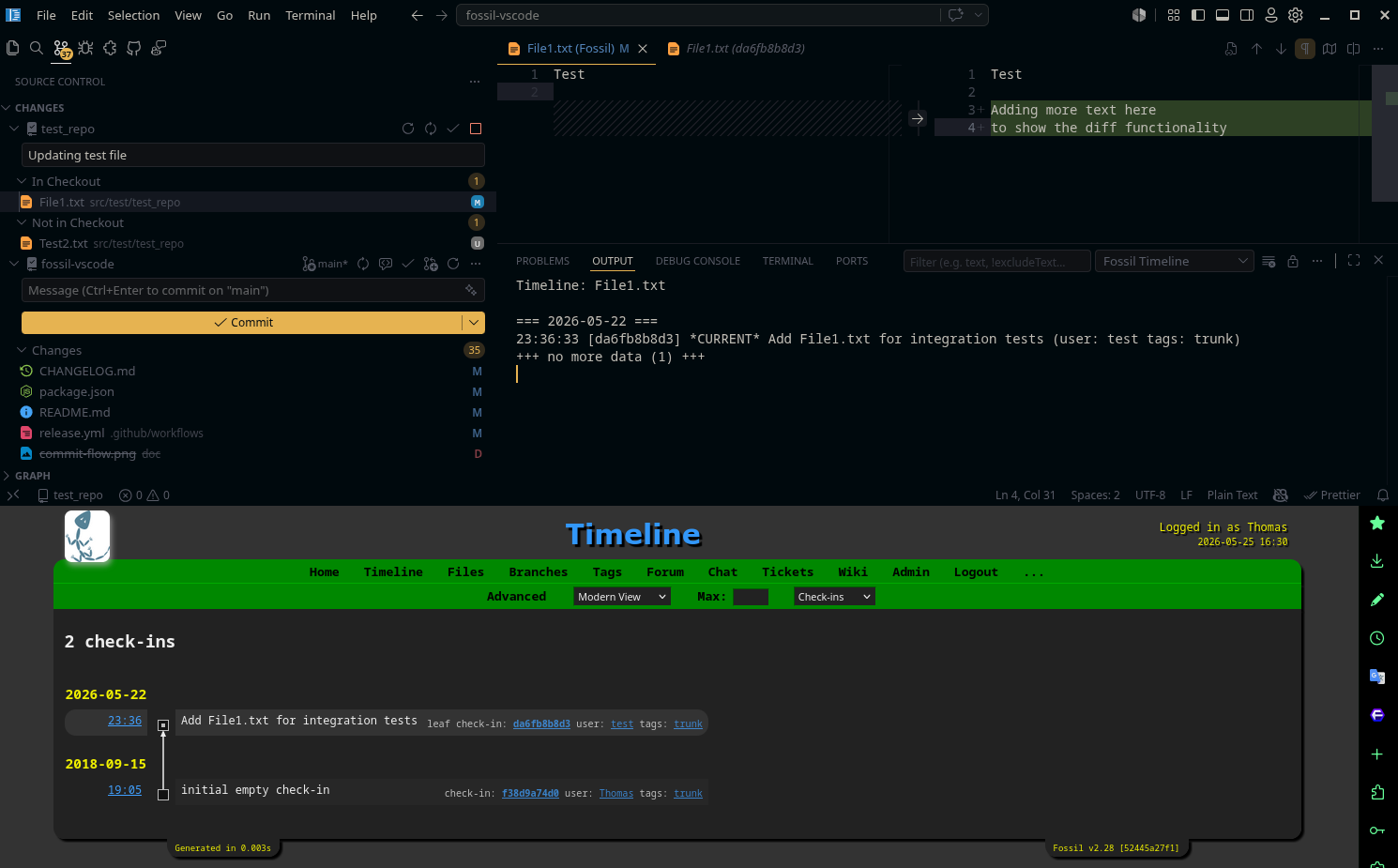Click the checkmark commit icon in fossil-vscode row
Viewport: 1398px width, 868px height.
pyautogui.click(x=408, y=264)
